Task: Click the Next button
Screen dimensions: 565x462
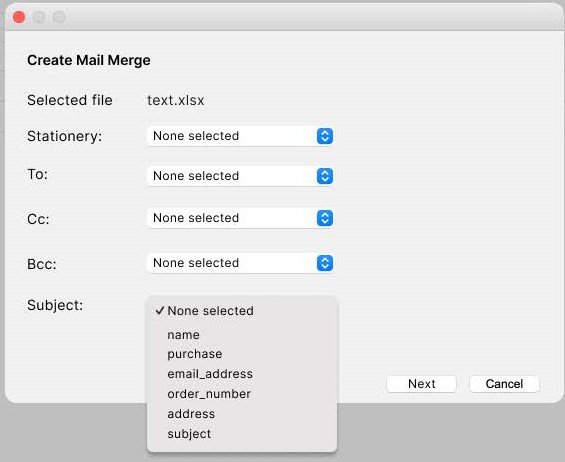Action: pyautogui.click(x=422, y=384)
